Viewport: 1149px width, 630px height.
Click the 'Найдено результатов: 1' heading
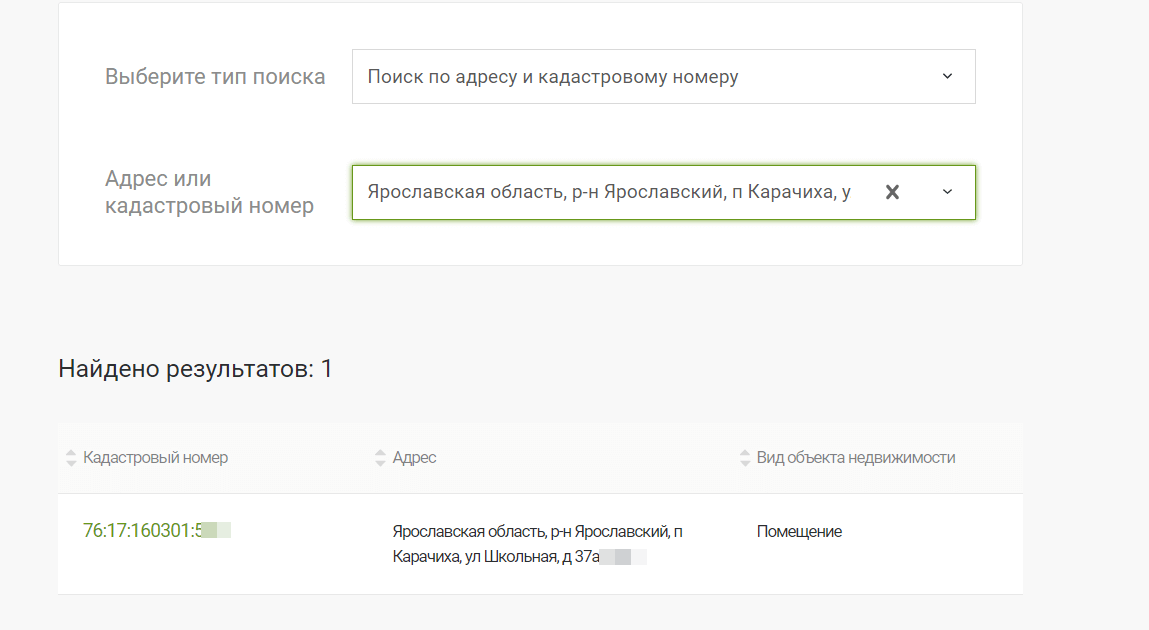point(196,369)
